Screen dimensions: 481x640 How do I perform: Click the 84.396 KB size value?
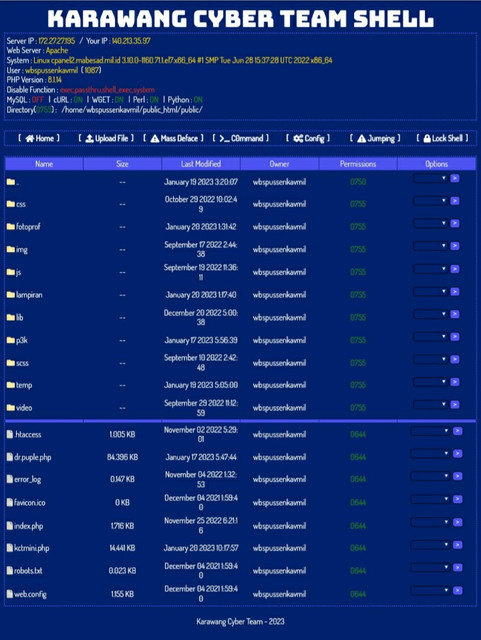click(x=122, y=457)
